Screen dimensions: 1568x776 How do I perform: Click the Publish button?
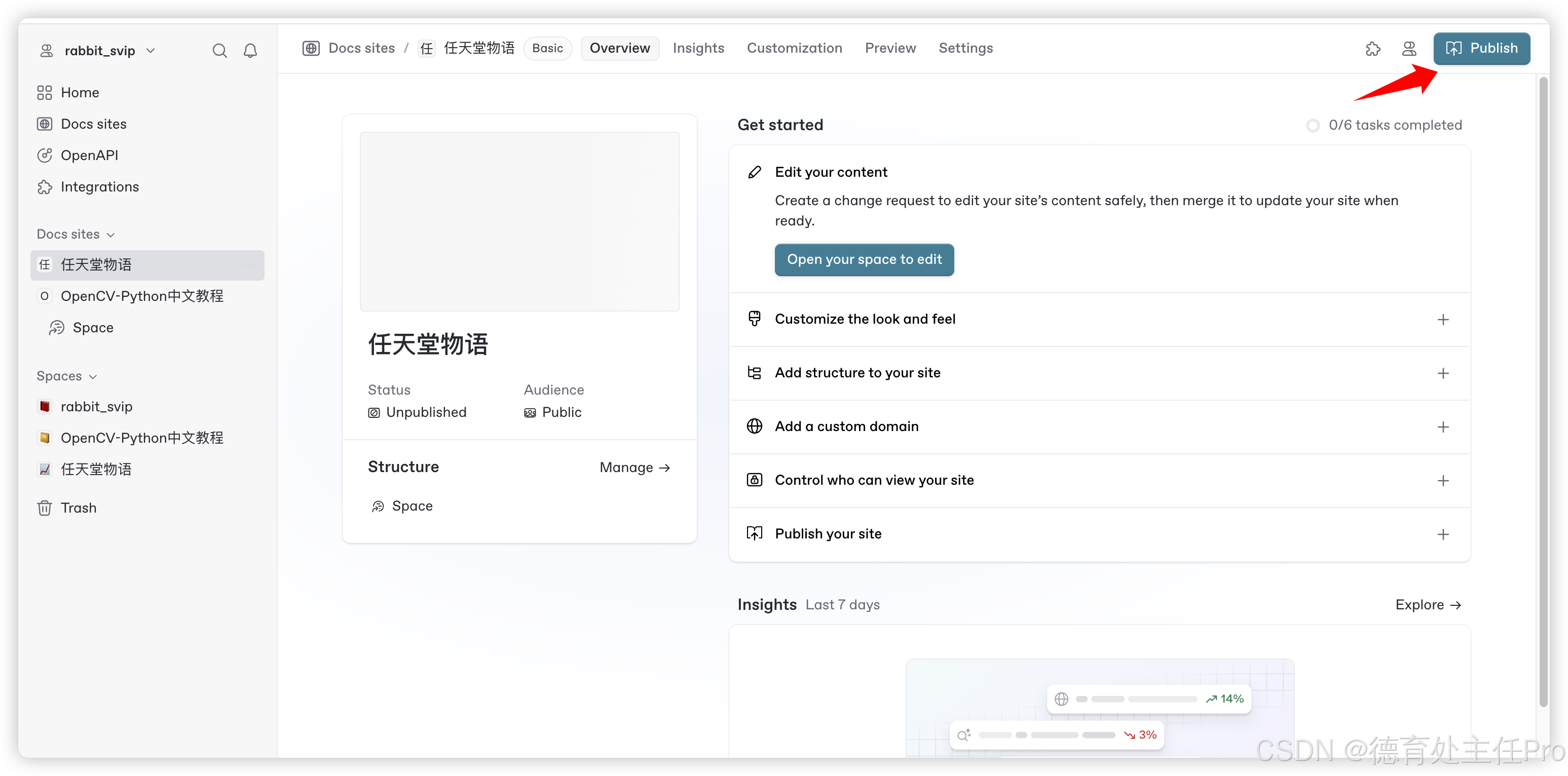(1481, 48)
